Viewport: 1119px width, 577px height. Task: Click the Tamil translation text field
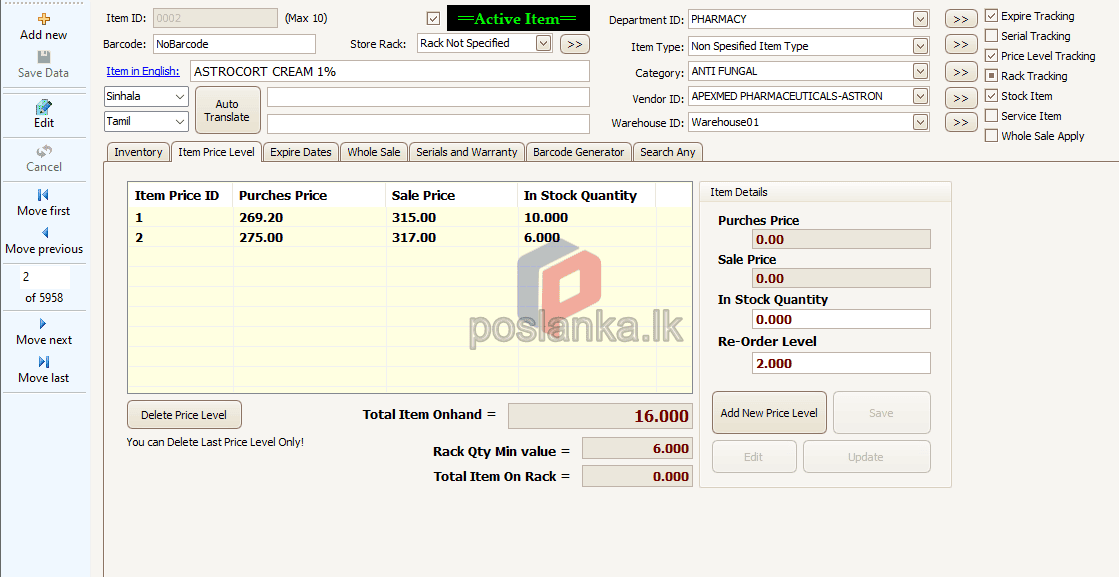(x=428, y=123)
